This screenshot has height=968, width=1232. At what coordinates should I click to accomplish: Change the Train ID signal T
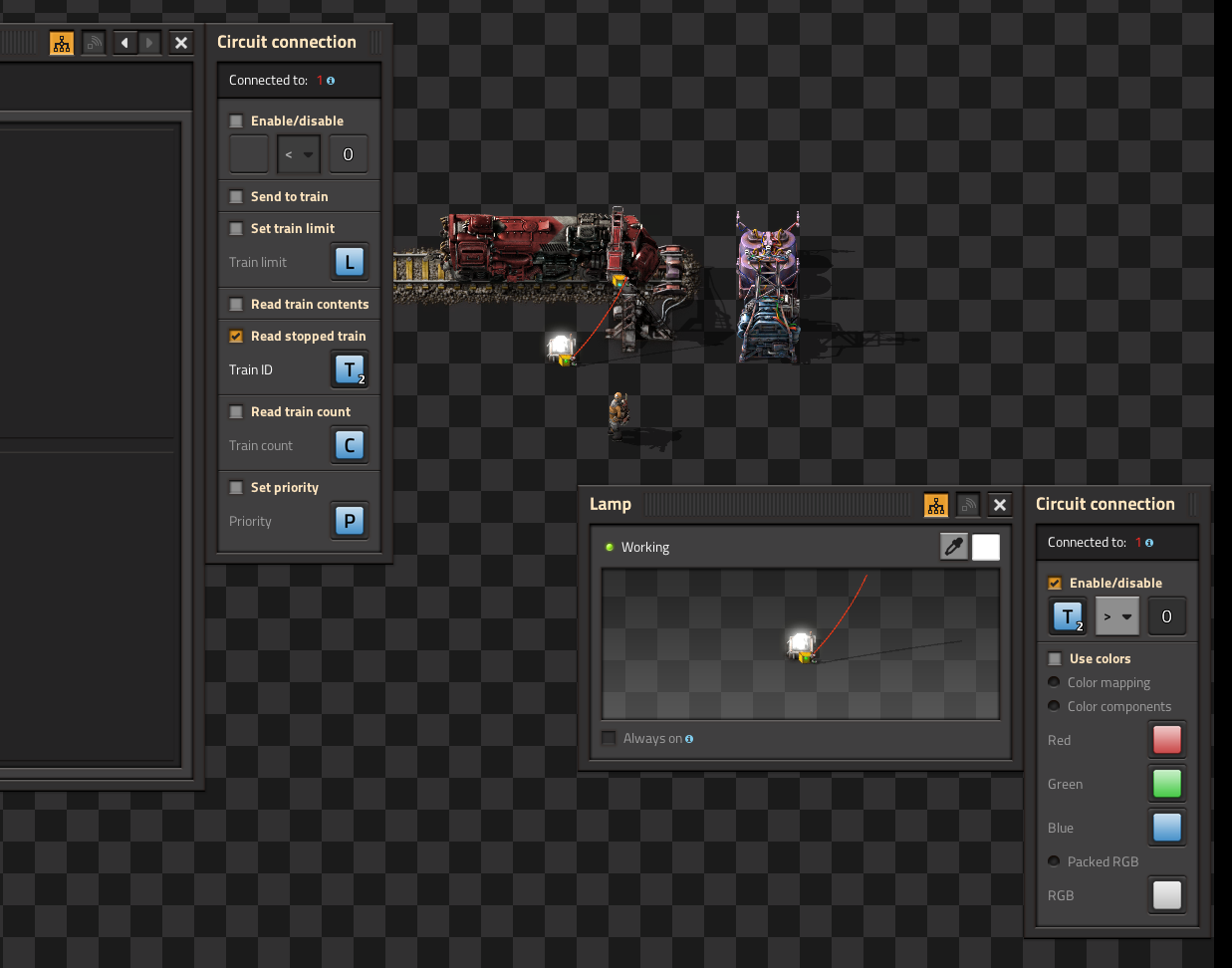click(350, 369)
